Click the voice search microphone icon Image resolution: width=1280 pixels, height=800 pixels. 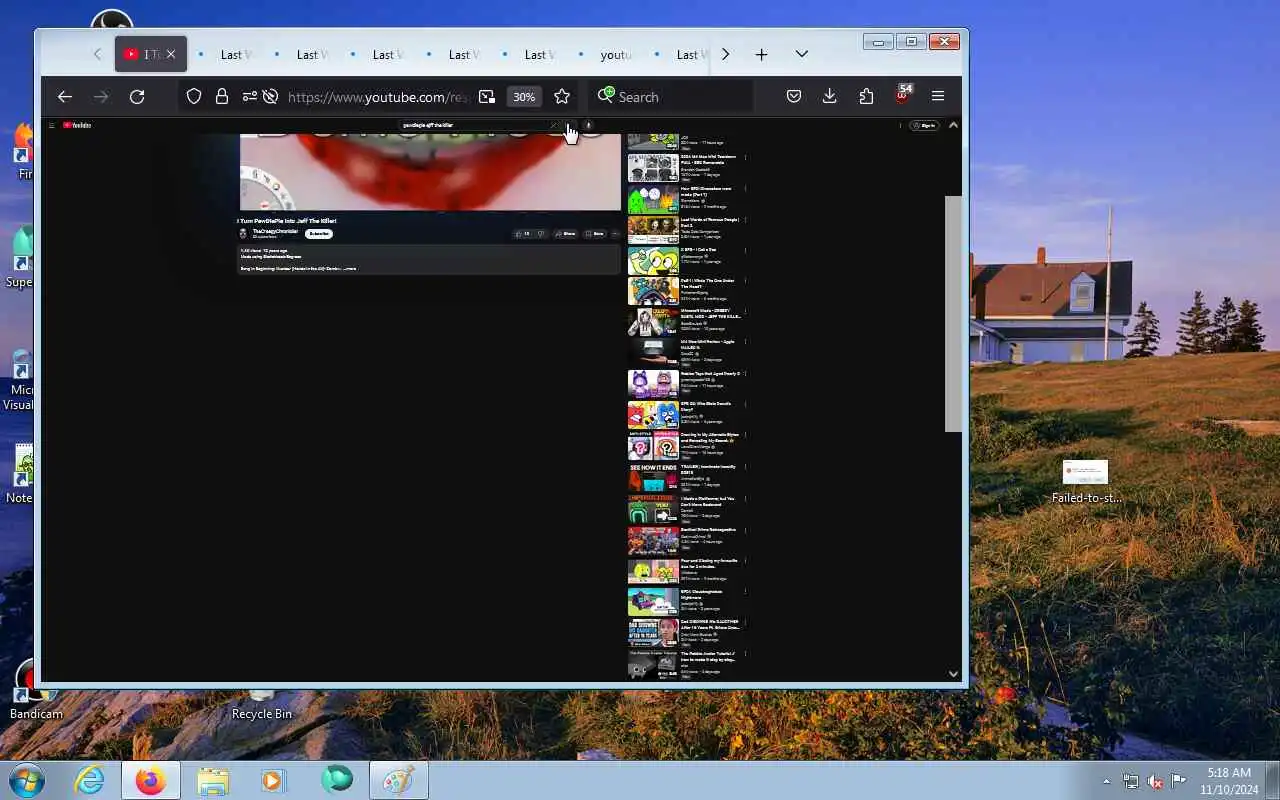[589, 125]
